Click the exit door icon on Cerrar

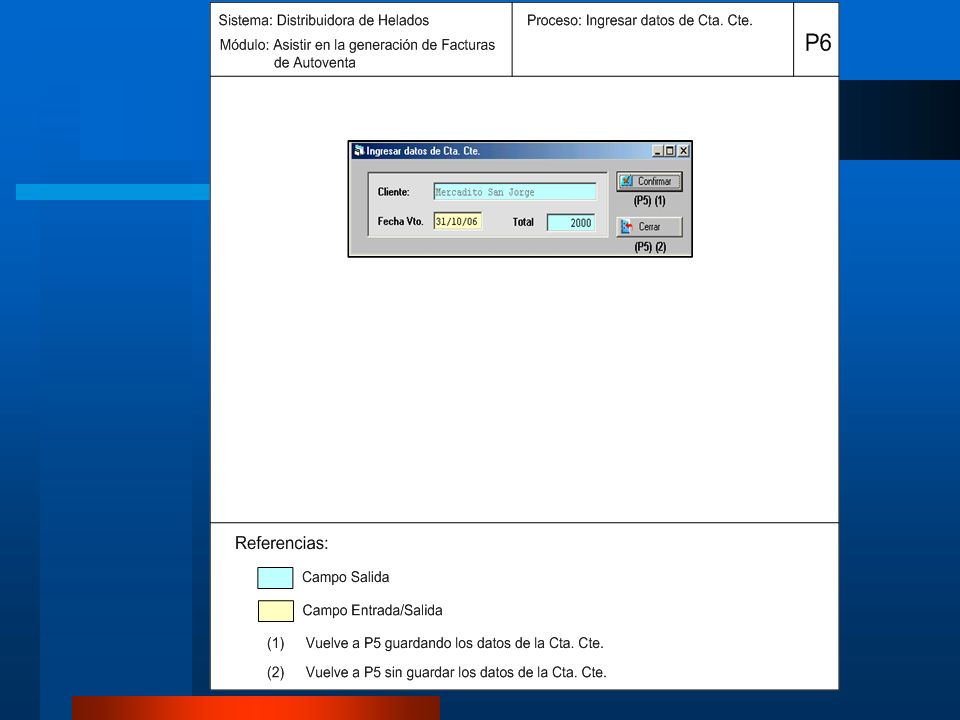627,227
